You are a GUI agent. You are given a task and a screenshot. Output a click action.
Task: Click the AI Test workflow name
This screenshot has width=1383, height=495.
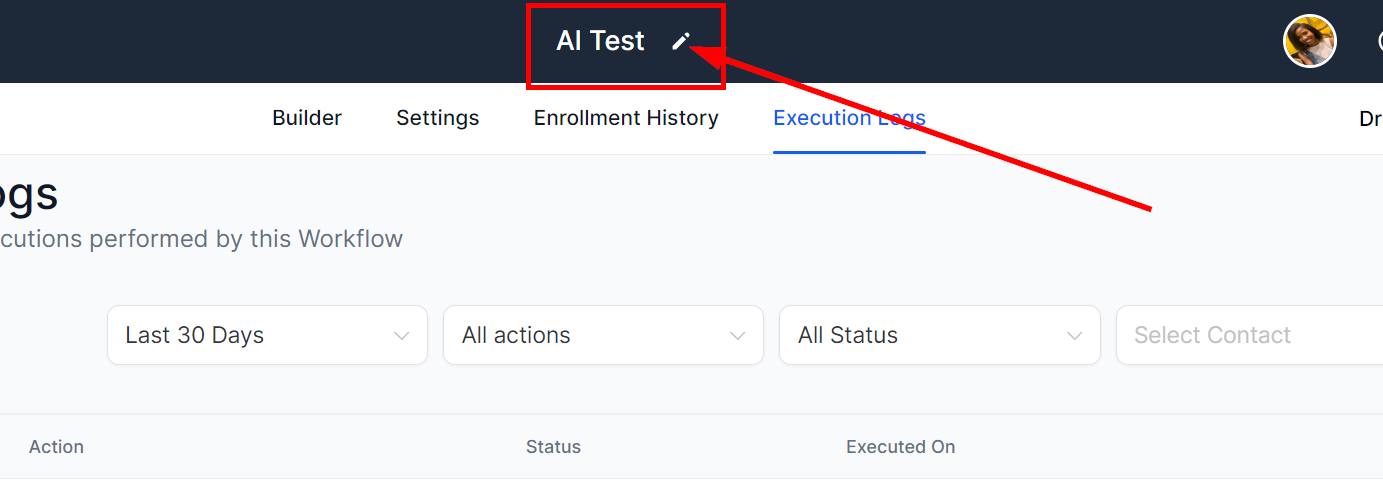600,41
